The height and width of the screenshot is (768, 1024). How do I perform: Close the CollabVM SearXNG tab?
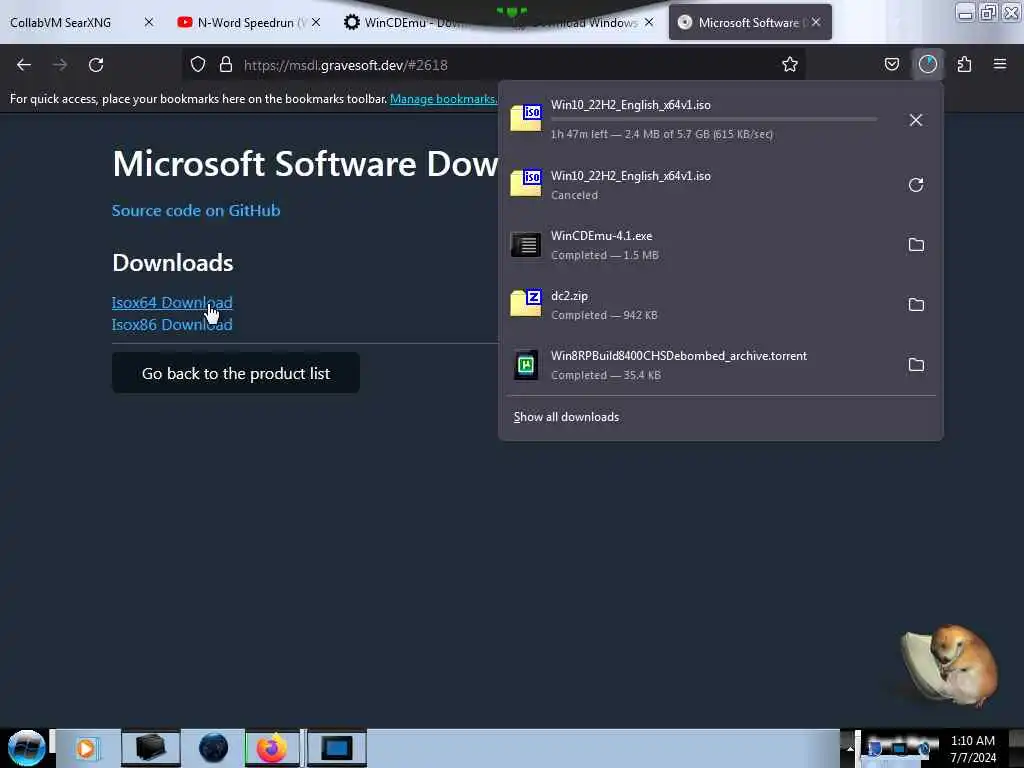pos(148,22)
